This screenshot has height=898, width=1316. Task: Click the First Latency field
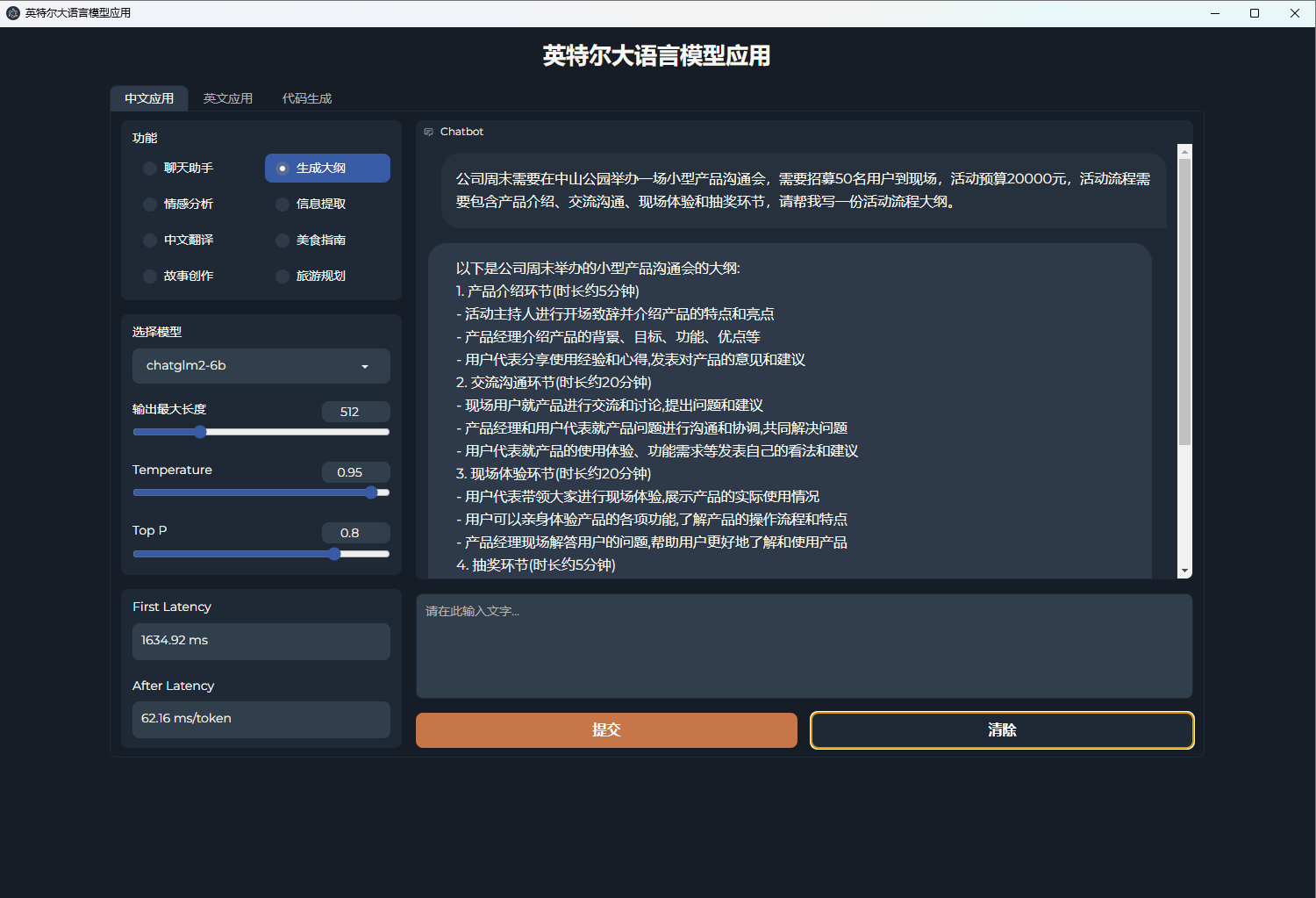pyautogui.click(x=261, y=641)
